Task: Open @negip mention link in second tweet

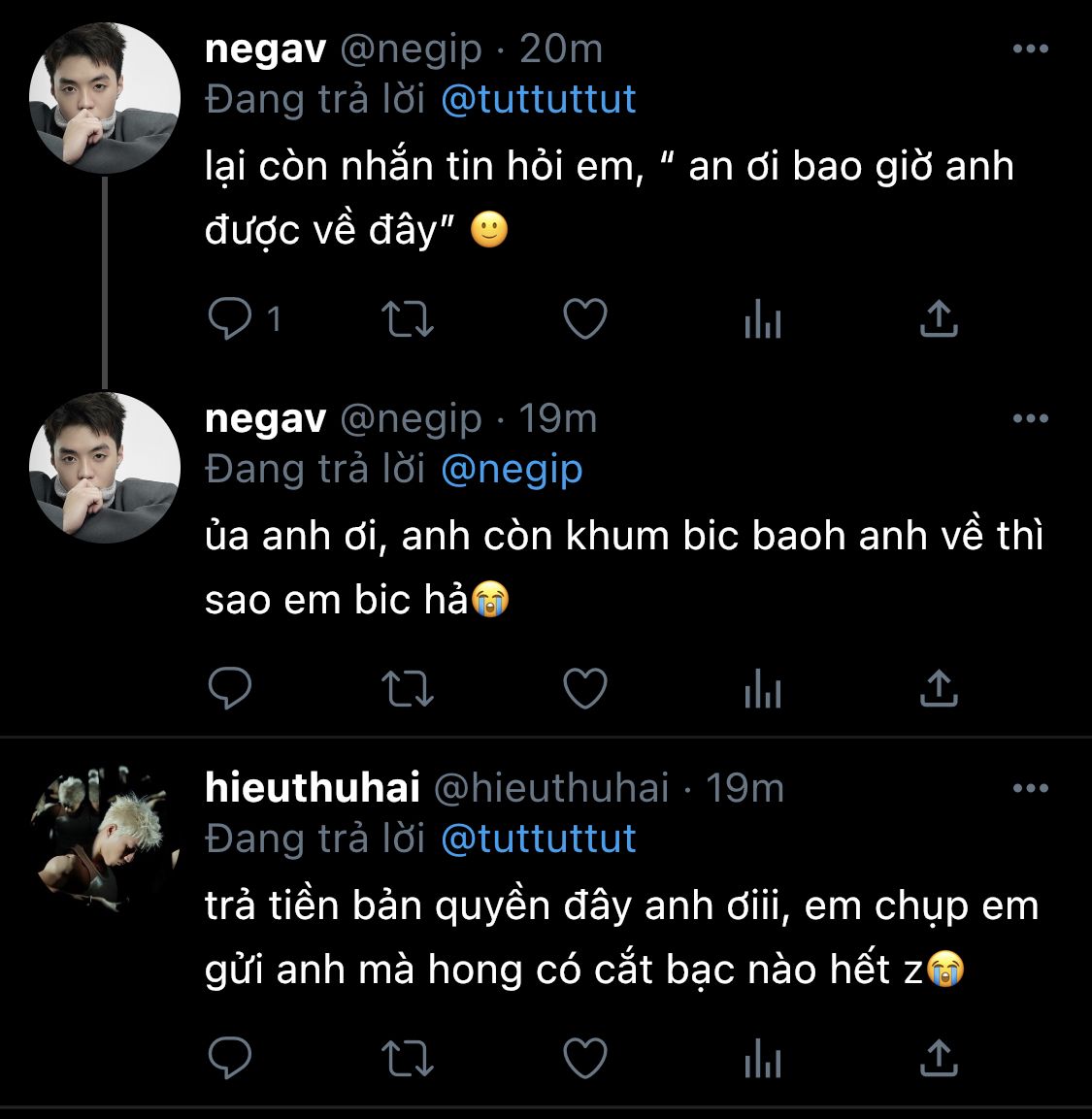Action: point(512,469)
